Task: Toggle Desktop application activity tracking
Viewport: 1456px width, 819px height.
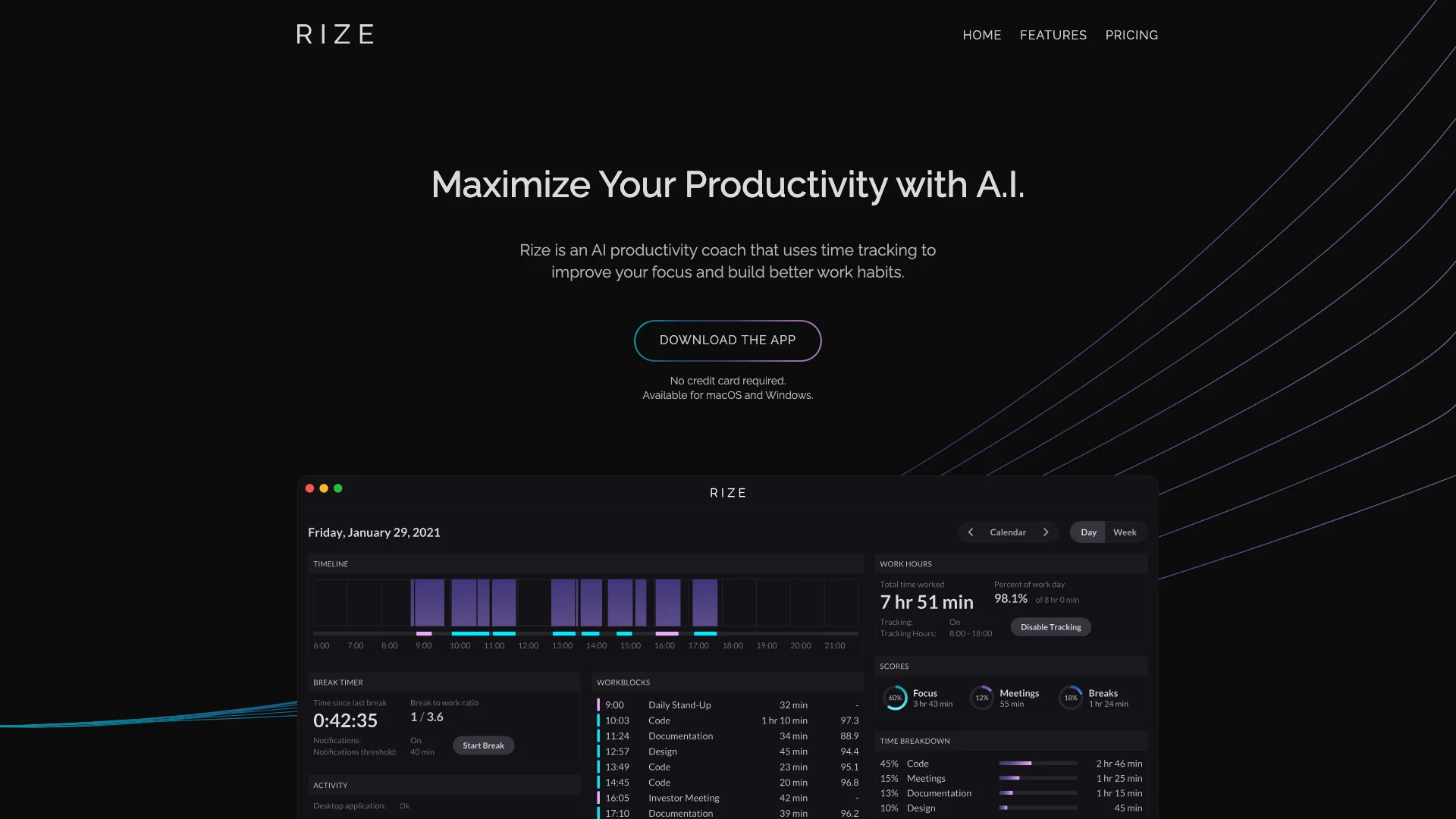Action: click(x=404, y=806)
